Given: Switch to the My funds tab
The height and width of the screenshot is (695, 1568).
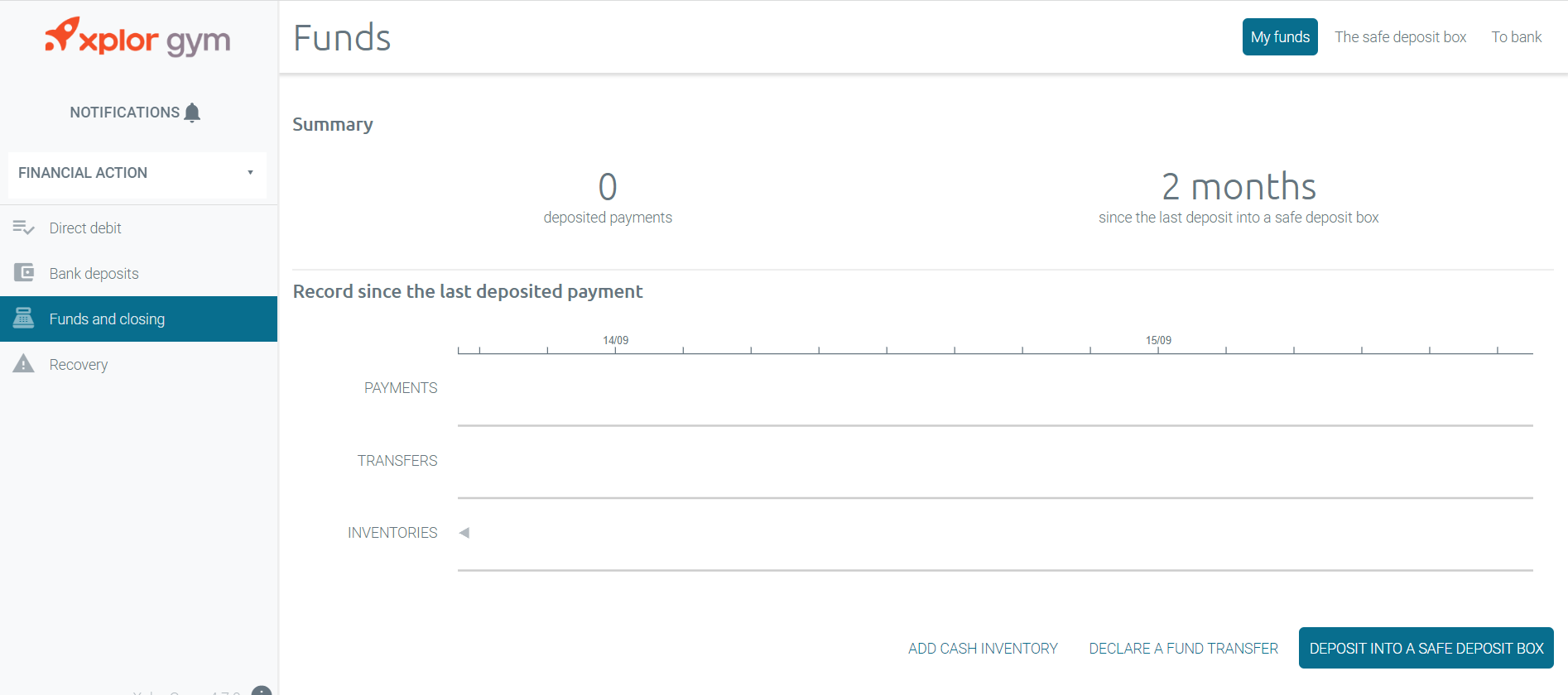Looking at the screenshot, I should point(1280,37).
